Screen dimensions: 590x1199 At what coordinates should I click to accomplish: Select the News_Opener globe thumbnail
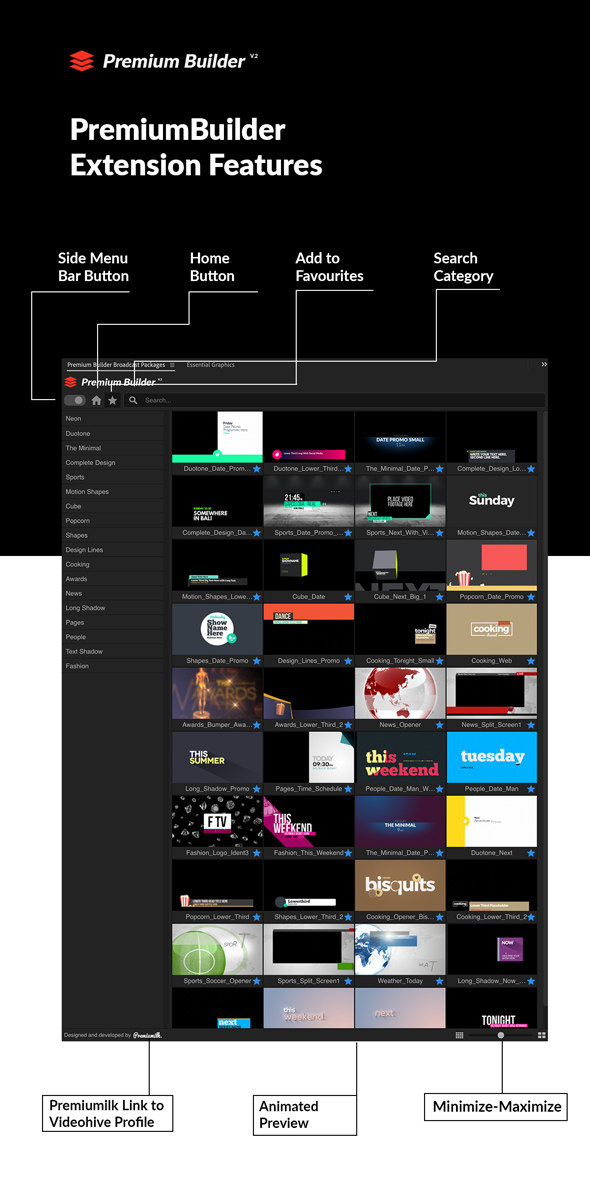coord(400,693)
